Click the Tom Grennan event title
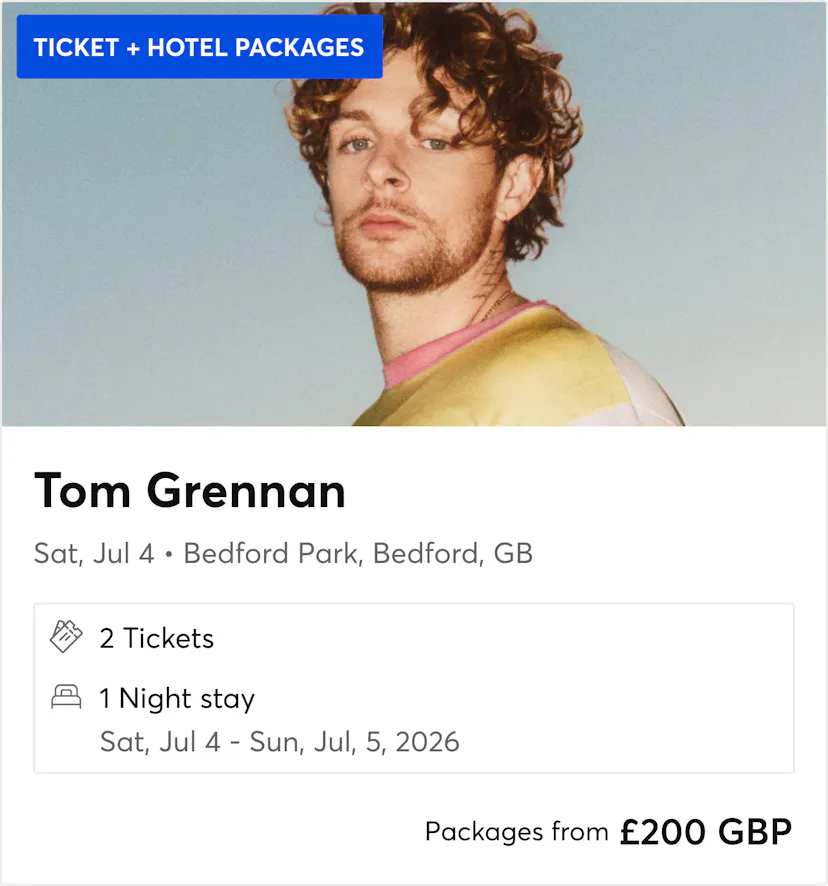The image size is (828, 886). tap(190, 491)
